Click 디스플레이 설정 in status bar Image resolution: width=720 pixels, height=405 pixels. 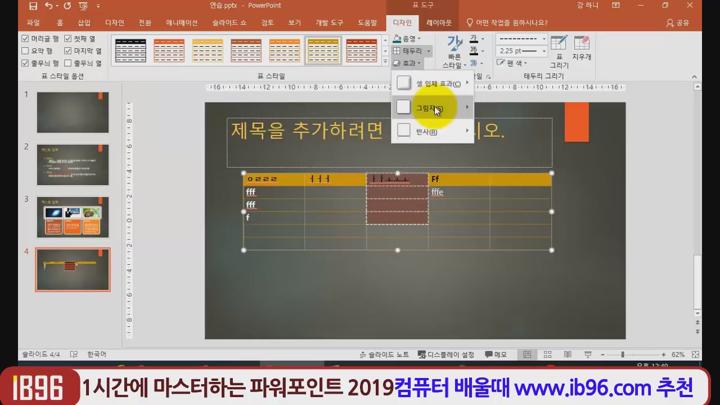446,354
